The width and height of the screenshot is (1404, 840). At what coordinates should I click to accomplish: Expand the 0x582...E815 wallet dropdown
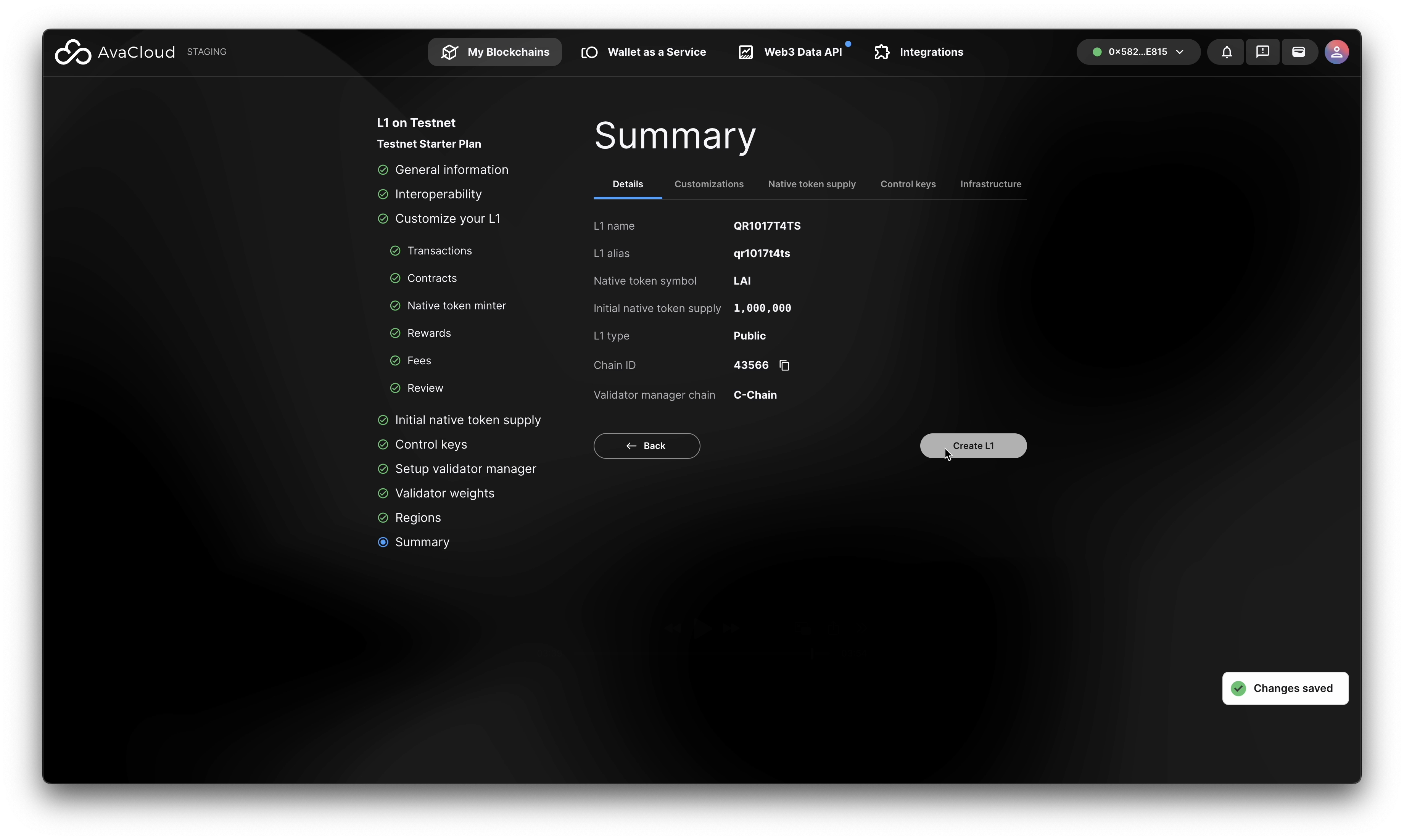1138,52
